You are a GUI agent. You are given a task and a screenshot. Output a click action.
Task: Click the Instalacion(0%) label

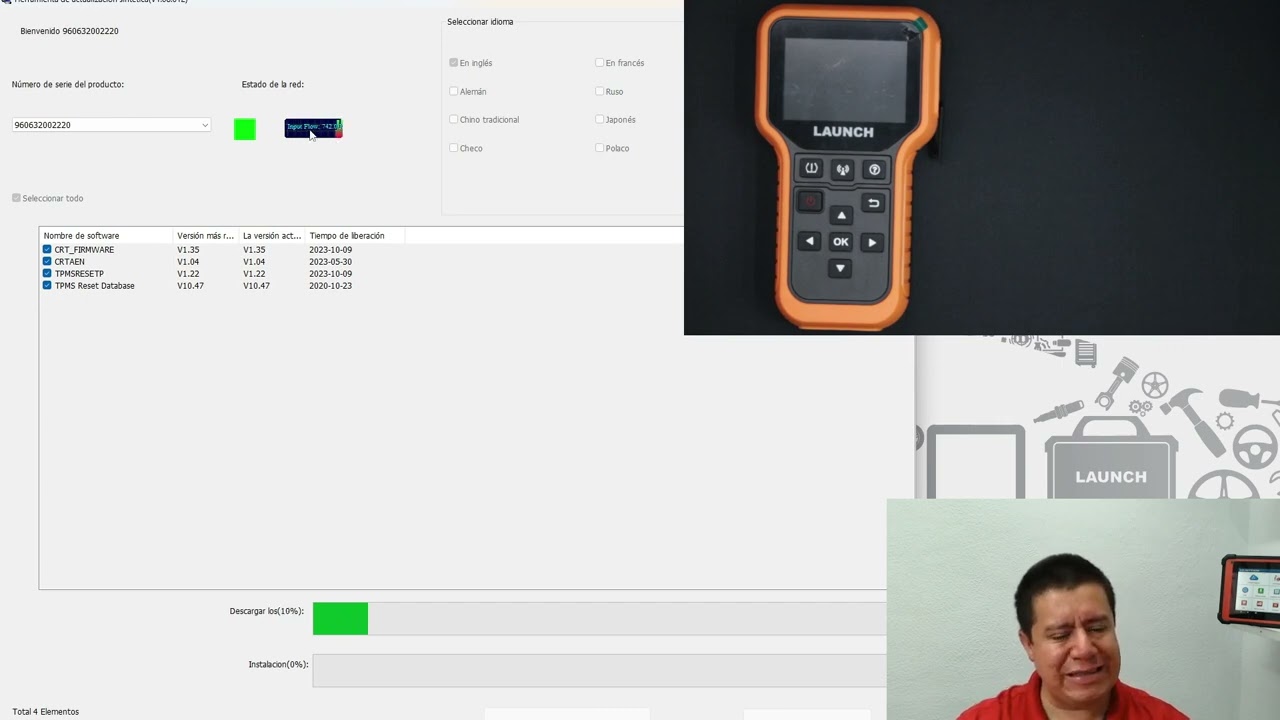278,664
